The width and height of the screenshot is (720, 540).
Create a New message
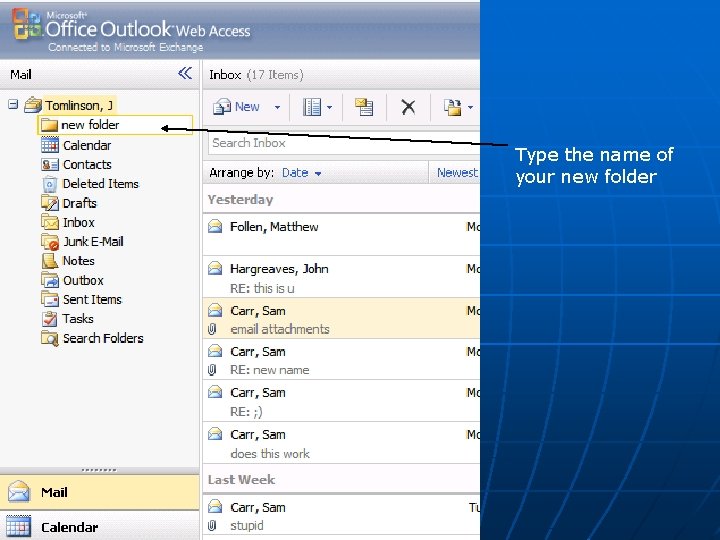247,107
